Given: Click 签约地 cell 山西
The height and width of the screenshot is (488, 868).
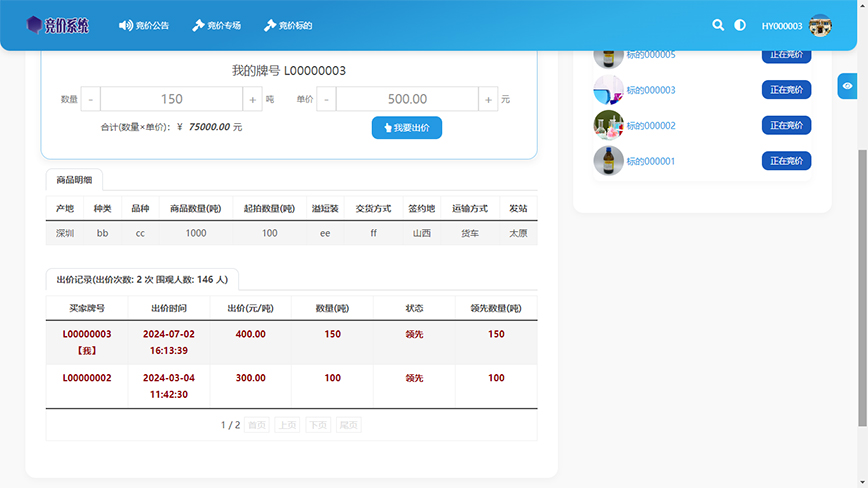Looking at the screenshot, I should coord(422,233).
